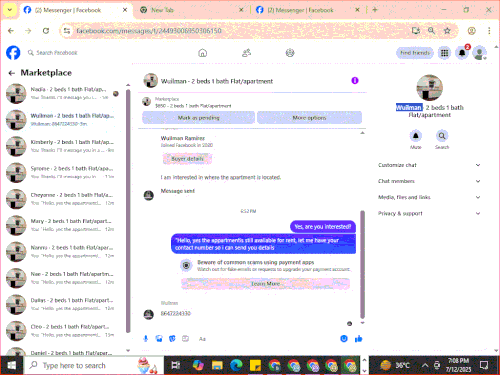
Task: Click weather widget showing 36°C
Action: click(396, 365)
